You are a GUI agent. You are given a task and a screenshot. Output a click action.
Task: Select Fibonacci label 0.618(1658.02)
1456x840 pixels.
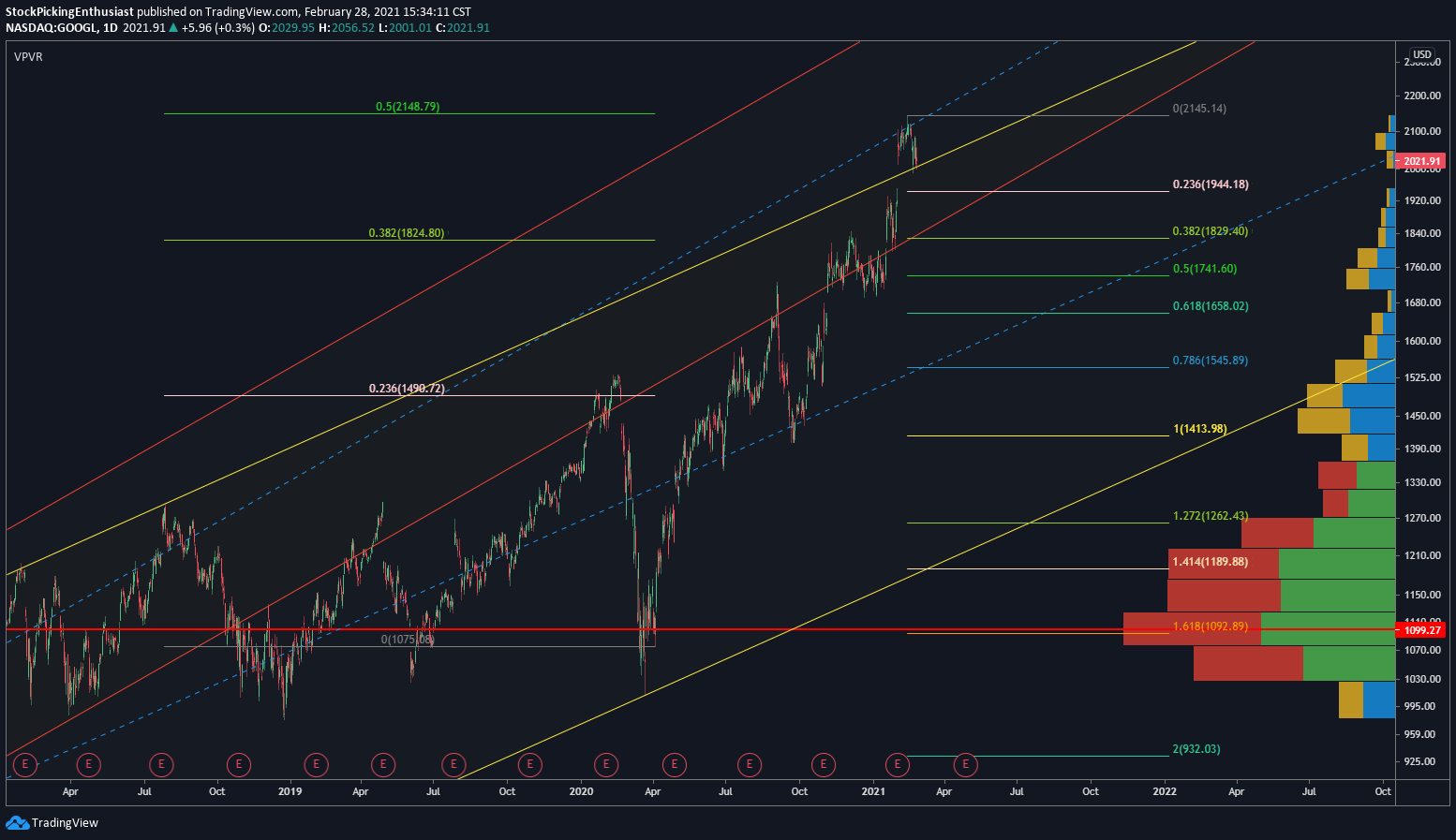[x=1211, y=306]
